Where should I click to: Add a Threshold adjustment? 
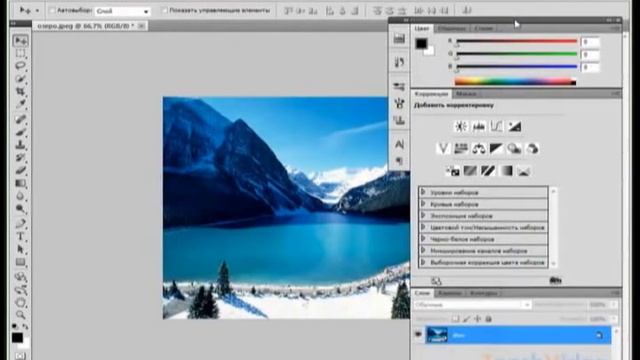[488, 171]
